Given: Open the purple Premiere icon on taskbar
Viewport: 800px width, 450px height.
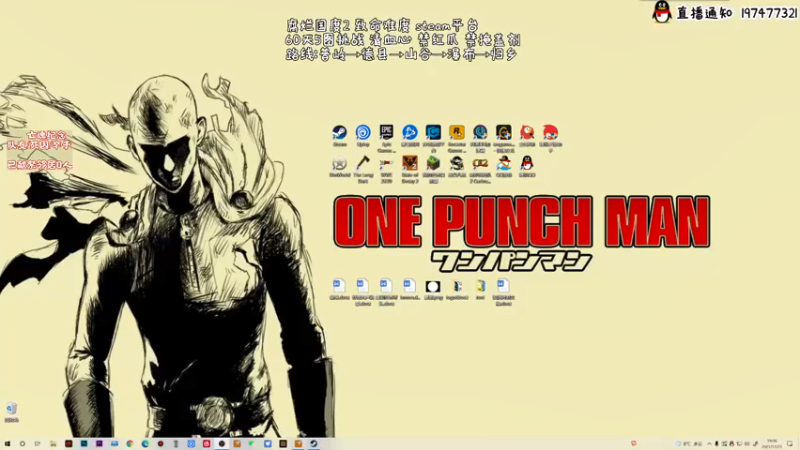Looking at the screenshot, I should pos(99,444).
